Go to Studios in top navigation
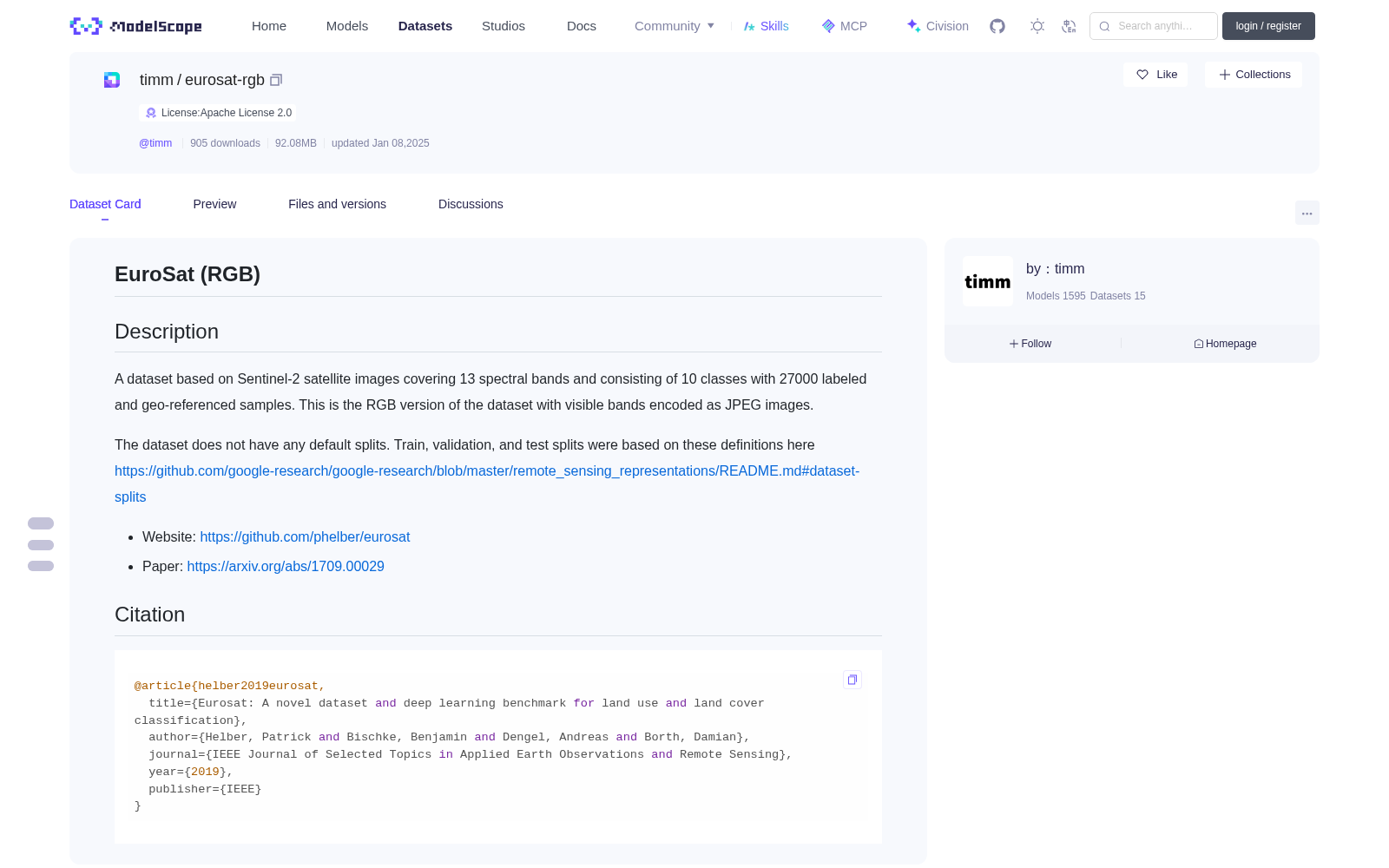The image size is (1389, 868). 504,26
